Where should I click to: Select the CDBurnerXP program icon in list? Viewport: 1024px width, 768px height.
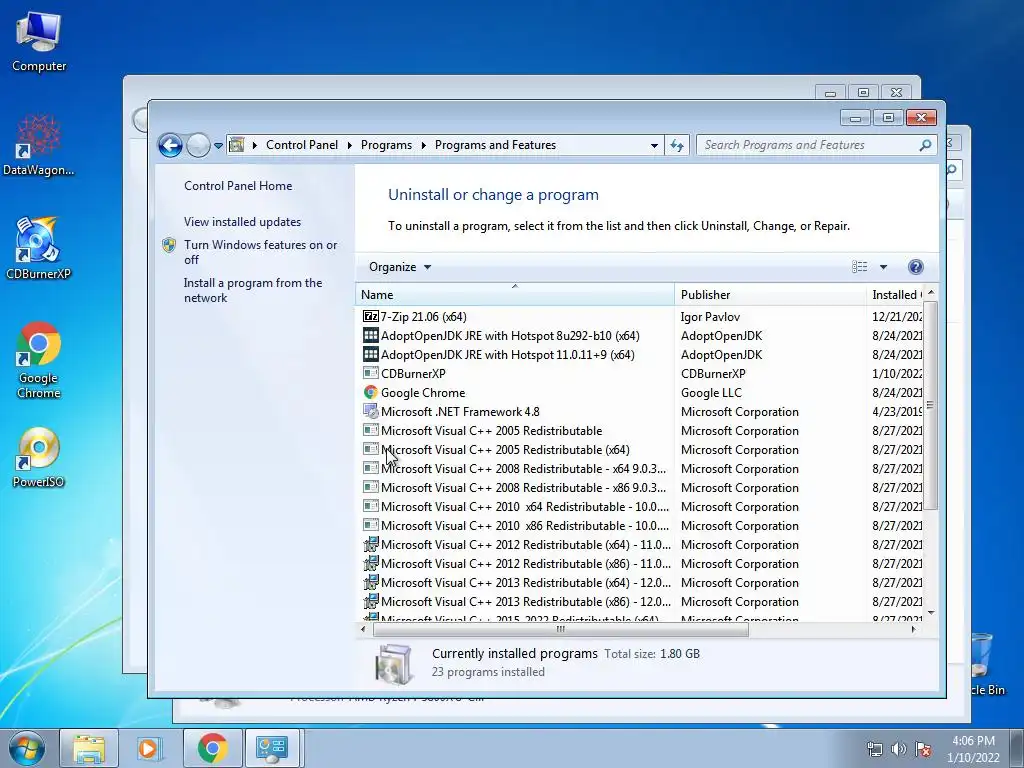click(x=370, y=374)
